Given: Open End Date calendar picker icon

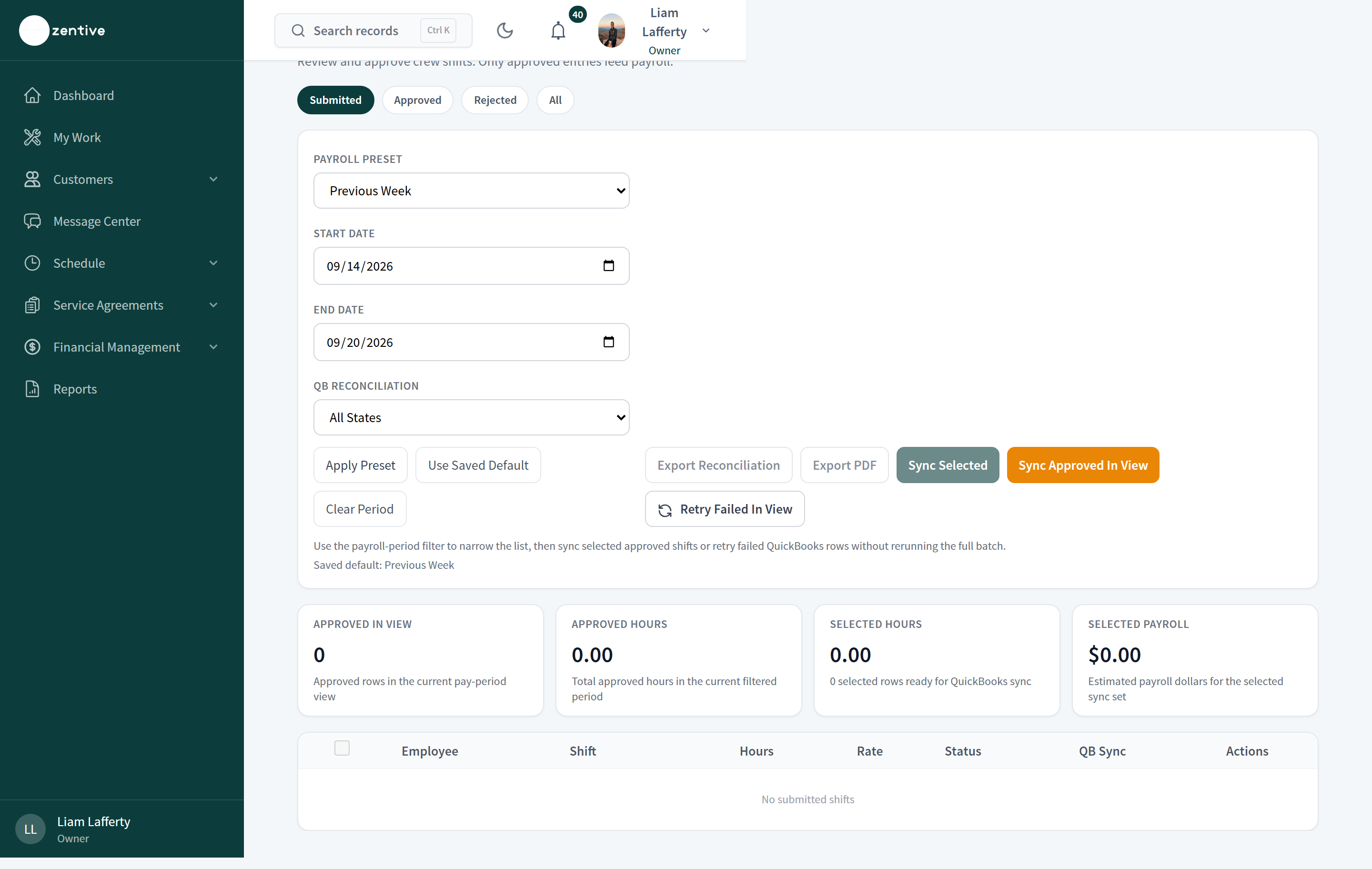Looking at the screenshot, I should 608,342.
